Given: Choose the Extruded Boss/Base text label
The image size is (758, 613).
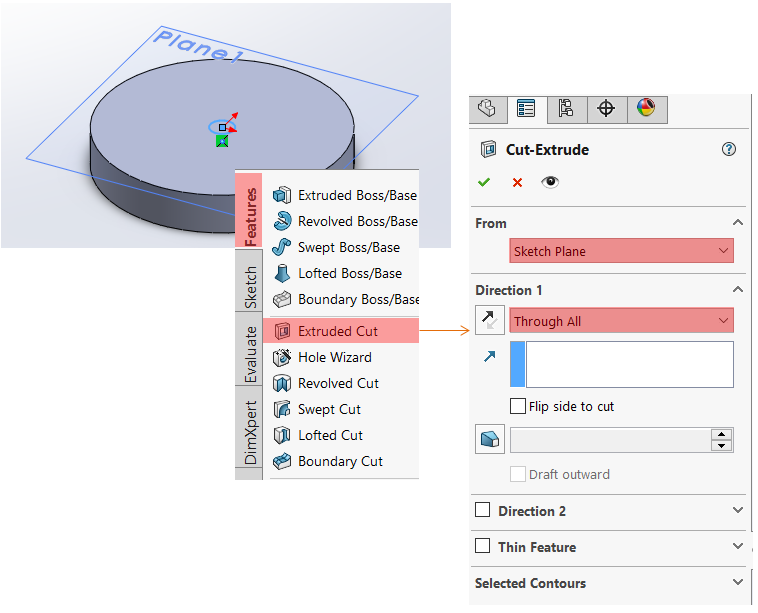Looking at the screenshot, I should pos(357,195).
